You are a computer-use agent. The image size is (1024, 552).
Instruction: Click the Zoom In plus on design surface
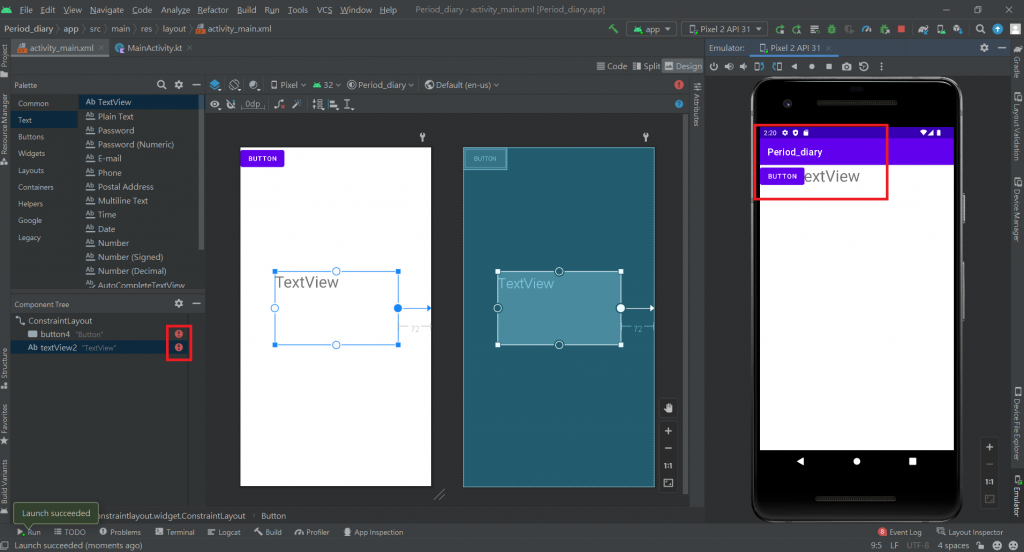668,431
